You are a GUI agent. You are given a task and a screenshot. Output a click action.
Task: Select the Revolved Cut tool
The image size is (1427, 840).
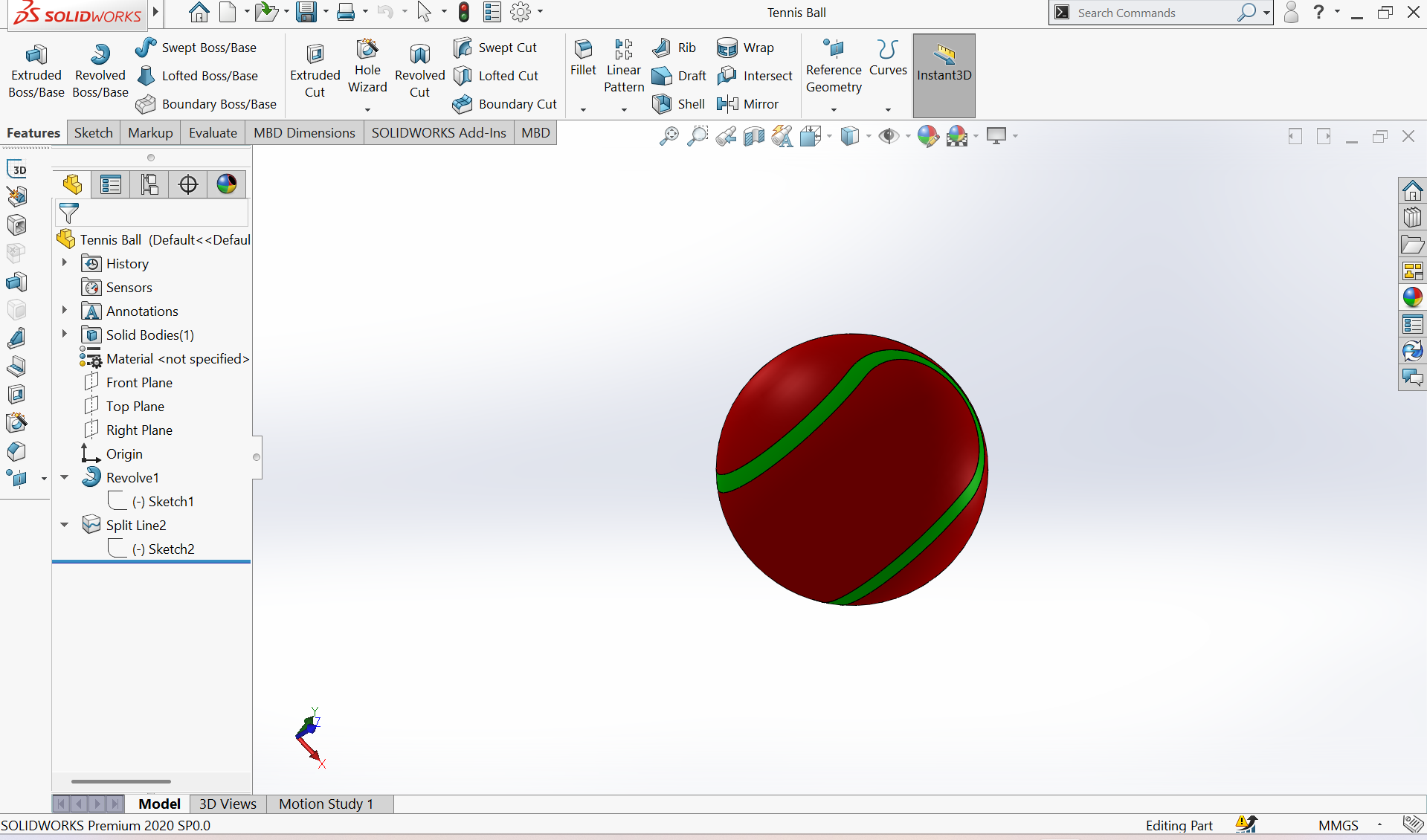(419, 54)
